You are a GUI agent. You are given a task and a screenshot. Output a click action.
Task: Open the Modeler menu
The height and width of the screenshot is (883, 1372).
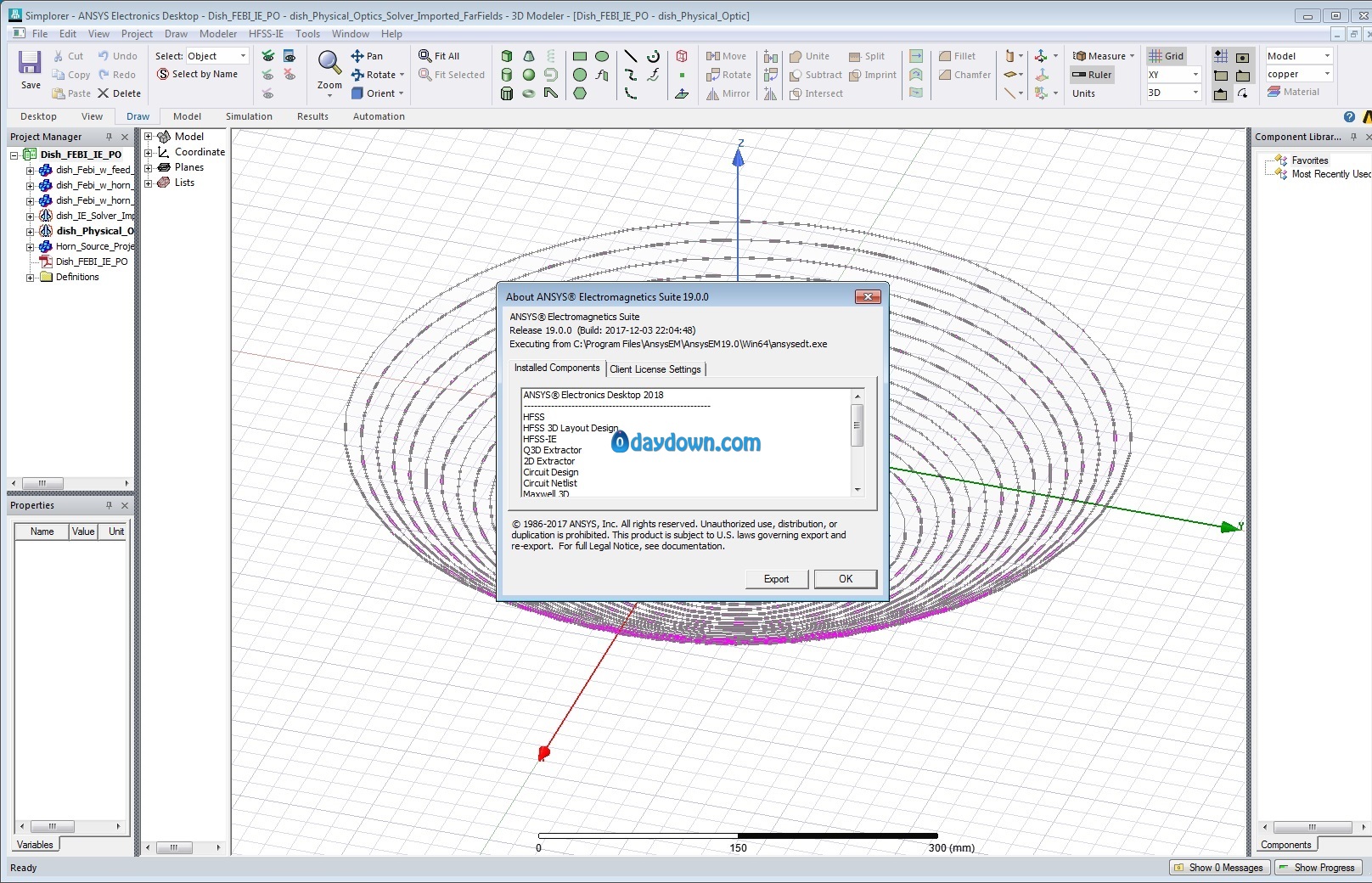[x=218, y=34]
